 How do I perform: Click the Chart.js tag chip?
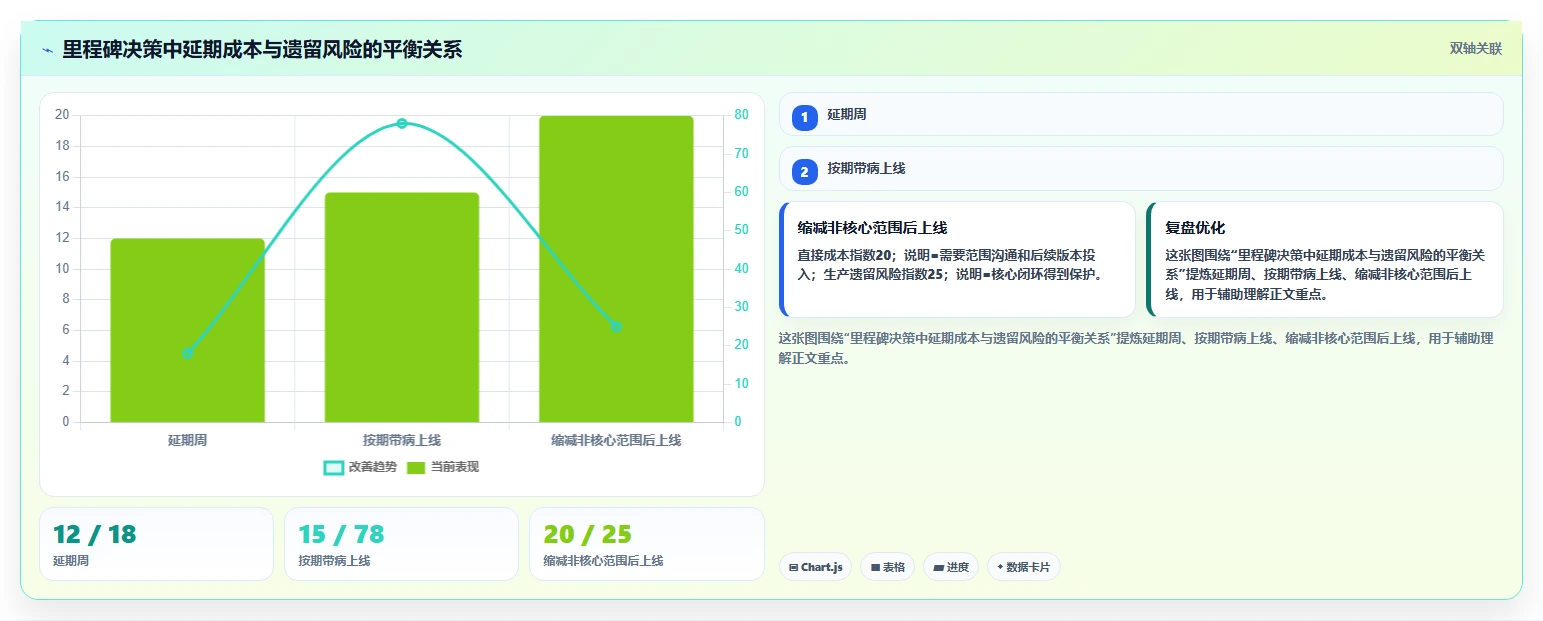point(815,567)
